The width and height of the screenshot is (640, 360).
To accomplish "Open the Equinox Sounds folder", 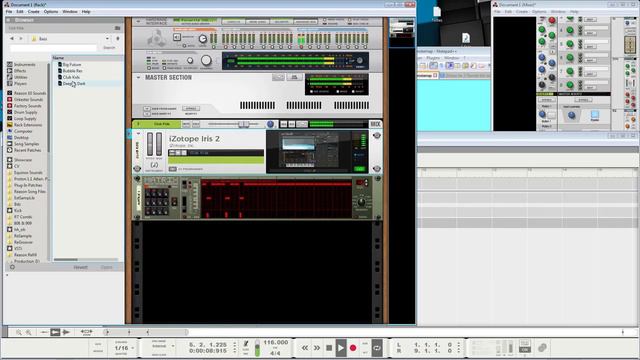I will [x=28, y=173].
